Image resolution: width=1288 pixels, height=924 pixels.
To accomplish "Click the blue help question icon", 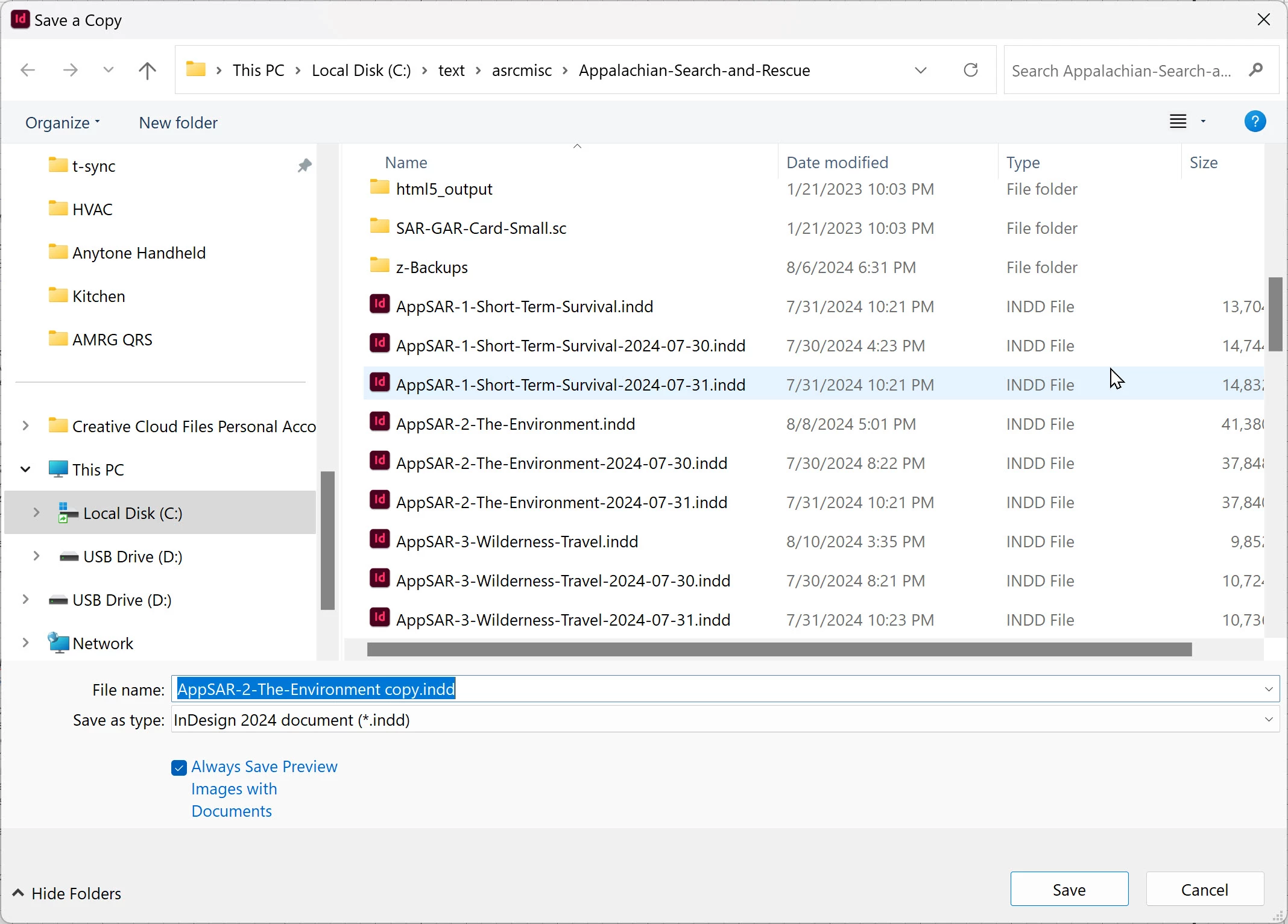I will pyautogui.click(x=1255, y=122).
